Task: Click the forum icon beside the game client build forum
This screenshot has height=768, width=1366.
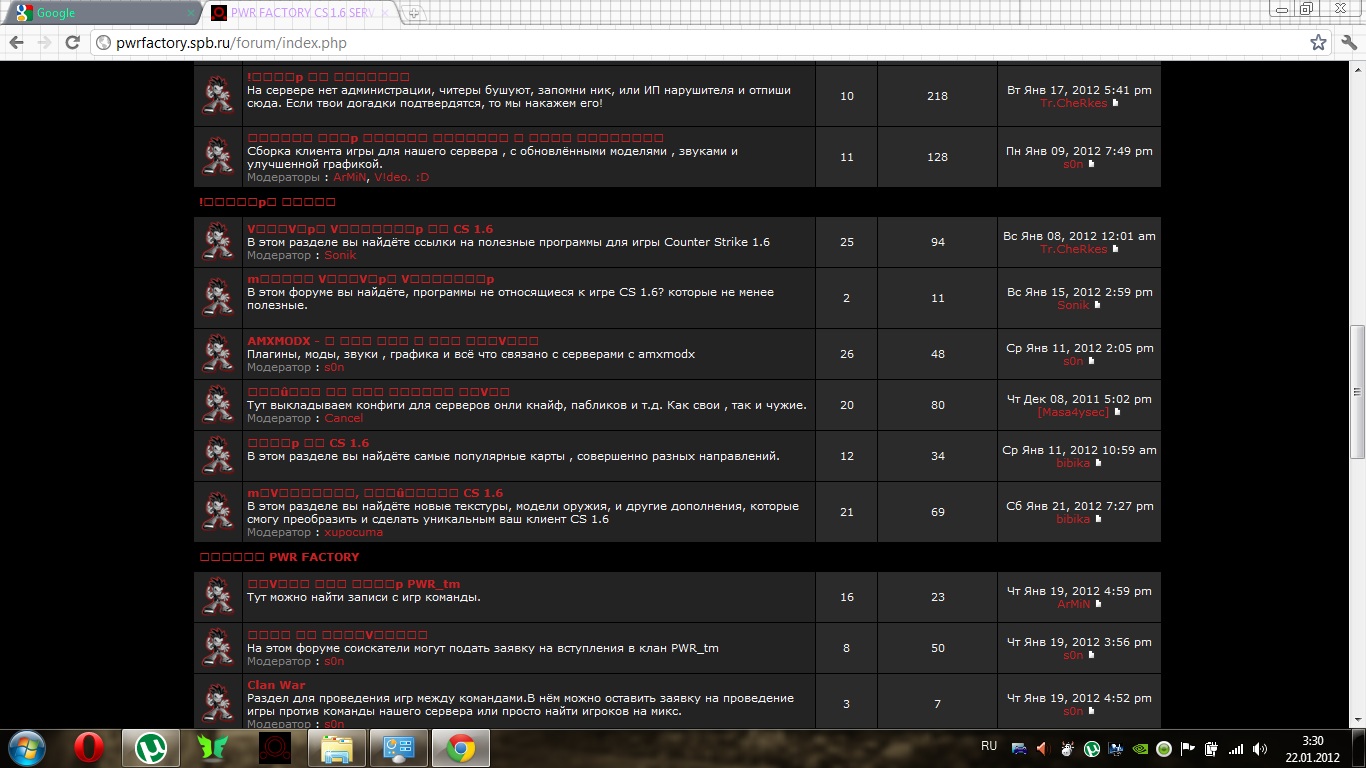Action: click(218, 157)
